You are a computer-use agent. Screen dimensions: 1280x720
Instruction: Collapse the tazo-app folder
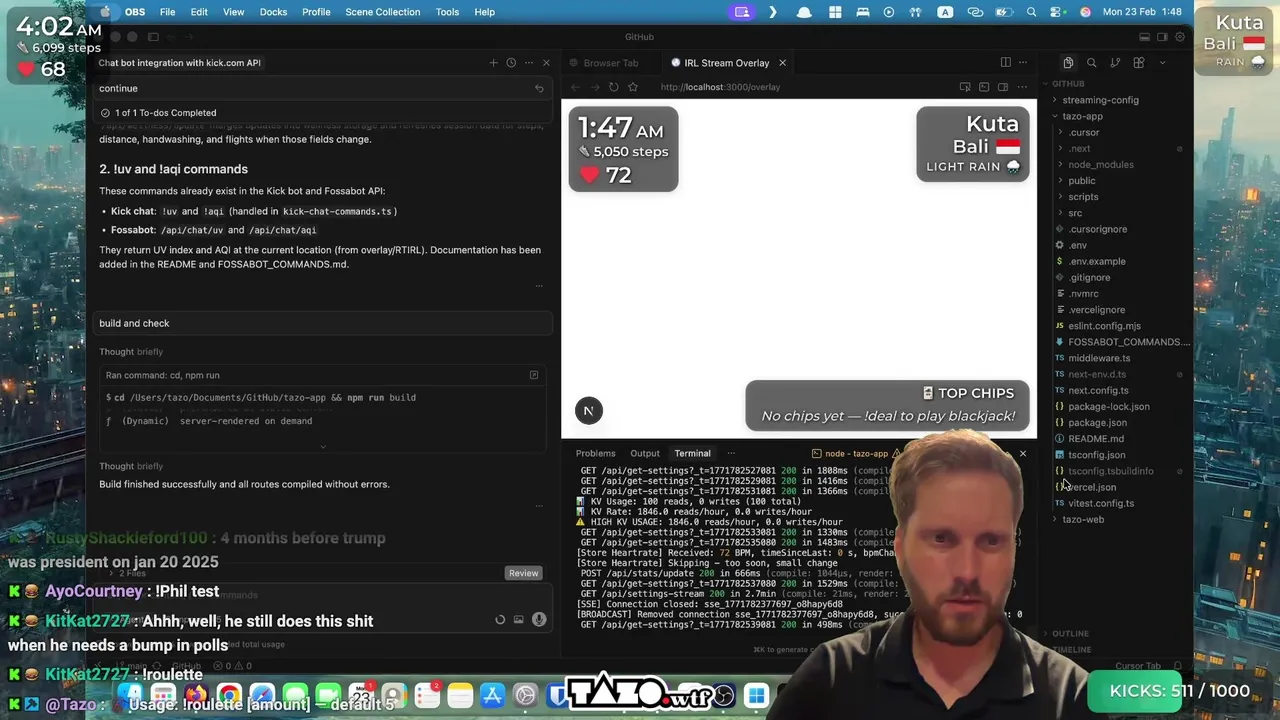[1082, 116]
